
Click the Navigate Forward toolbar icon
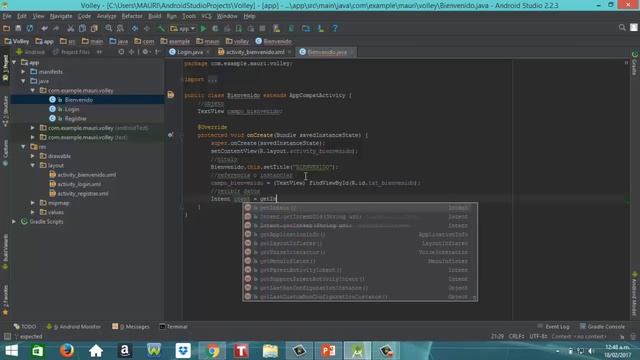point(147,29)
